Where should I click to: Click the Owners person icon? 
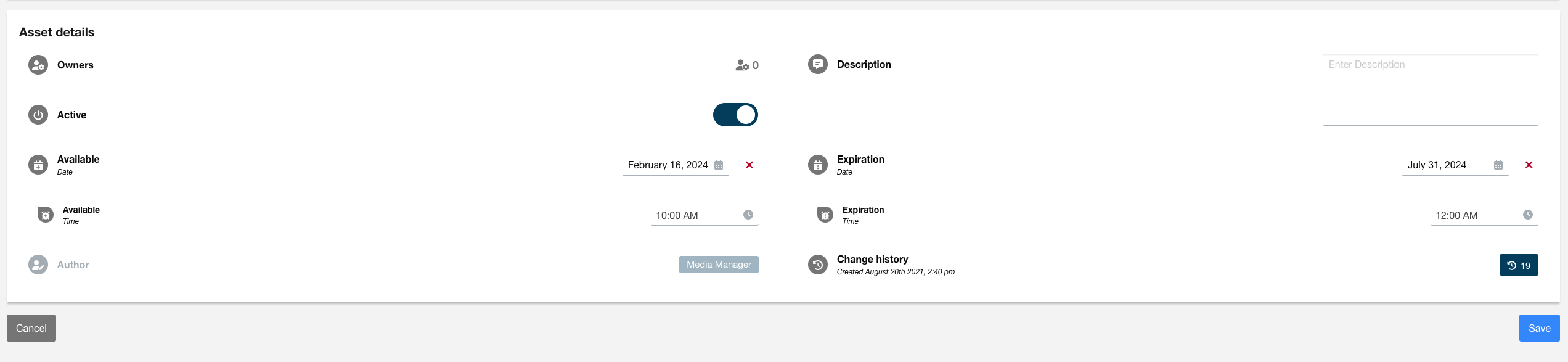(38, 65)
